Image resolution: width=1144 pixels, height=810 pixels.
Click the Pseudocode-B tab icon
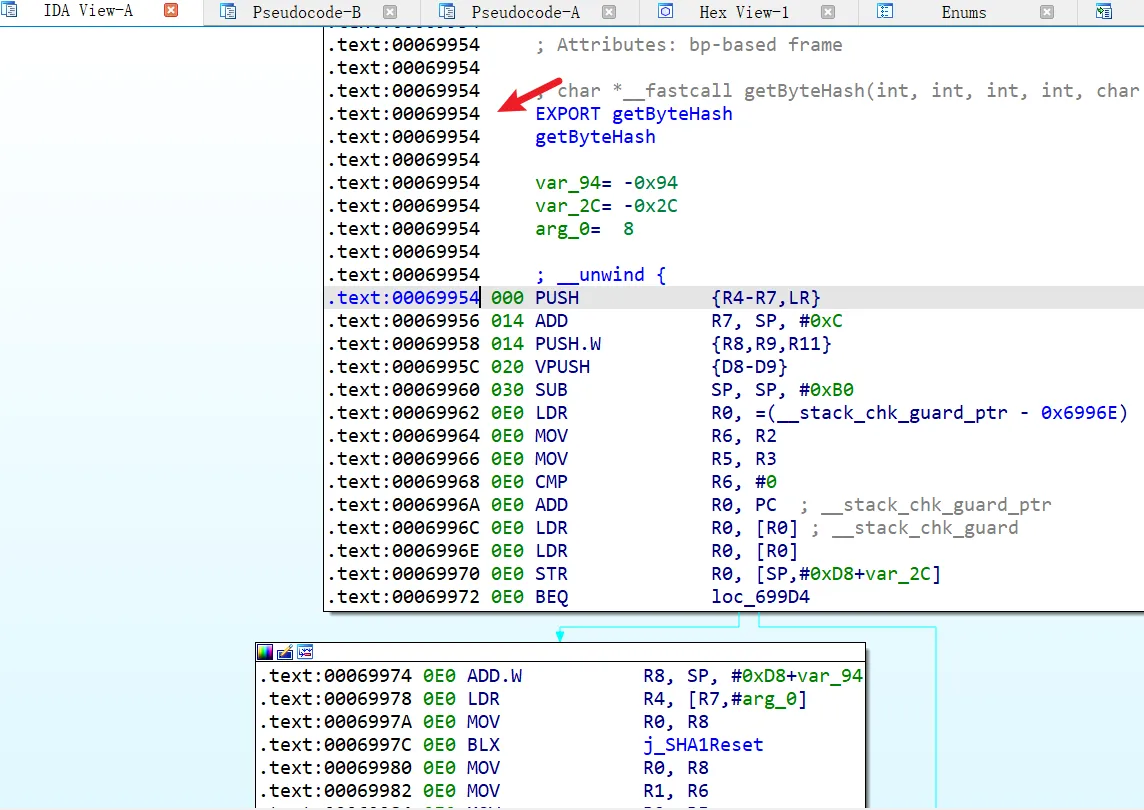[x=228, y=12]
